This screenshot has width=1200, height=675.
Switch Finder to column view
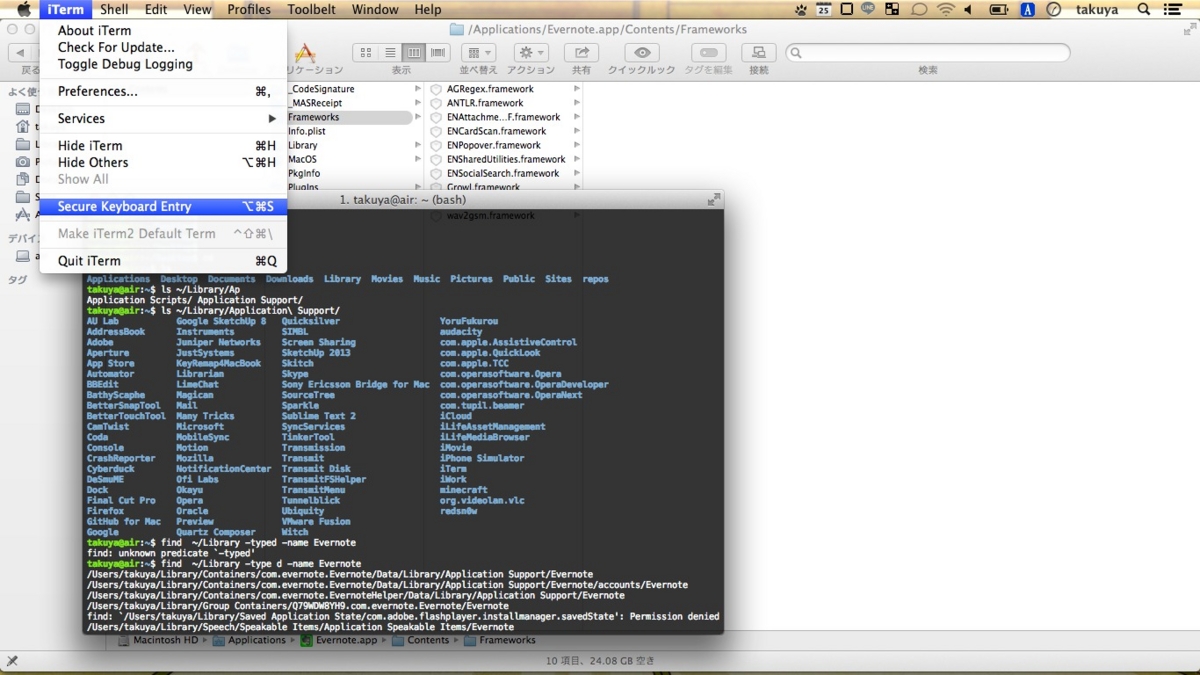(414, 52)
